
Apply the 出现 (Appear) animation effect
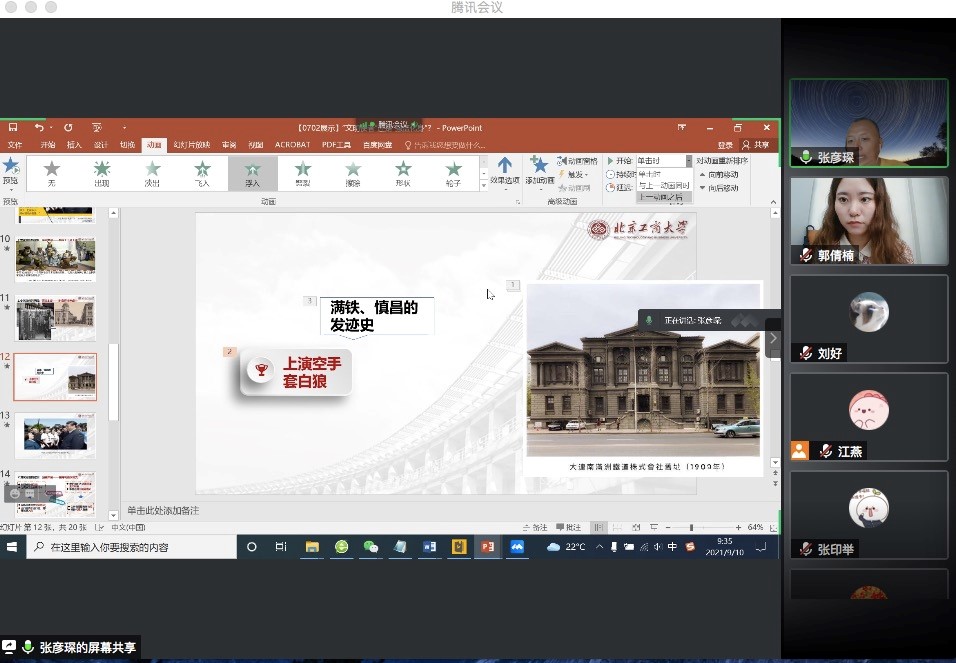[102, 172]
